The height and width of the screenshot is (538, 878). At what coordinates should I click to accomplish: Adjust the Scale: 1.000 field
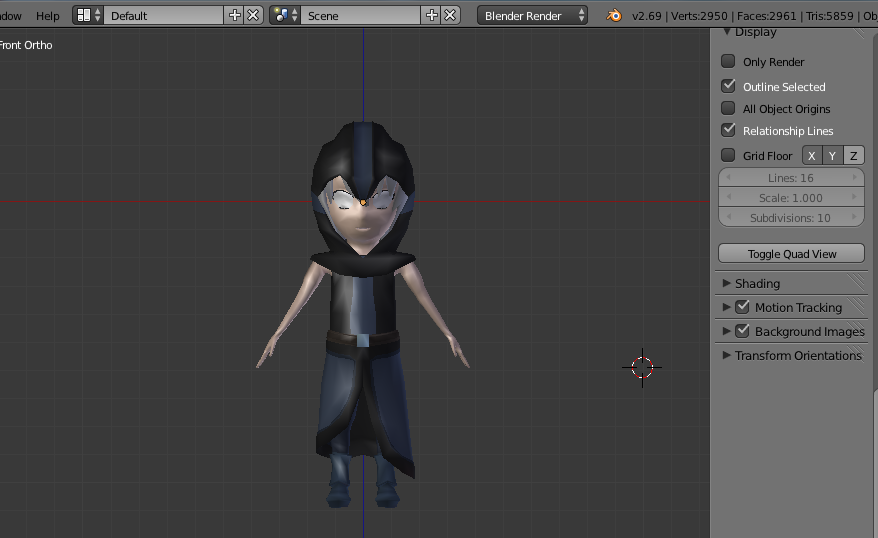(x=791, y=198)
